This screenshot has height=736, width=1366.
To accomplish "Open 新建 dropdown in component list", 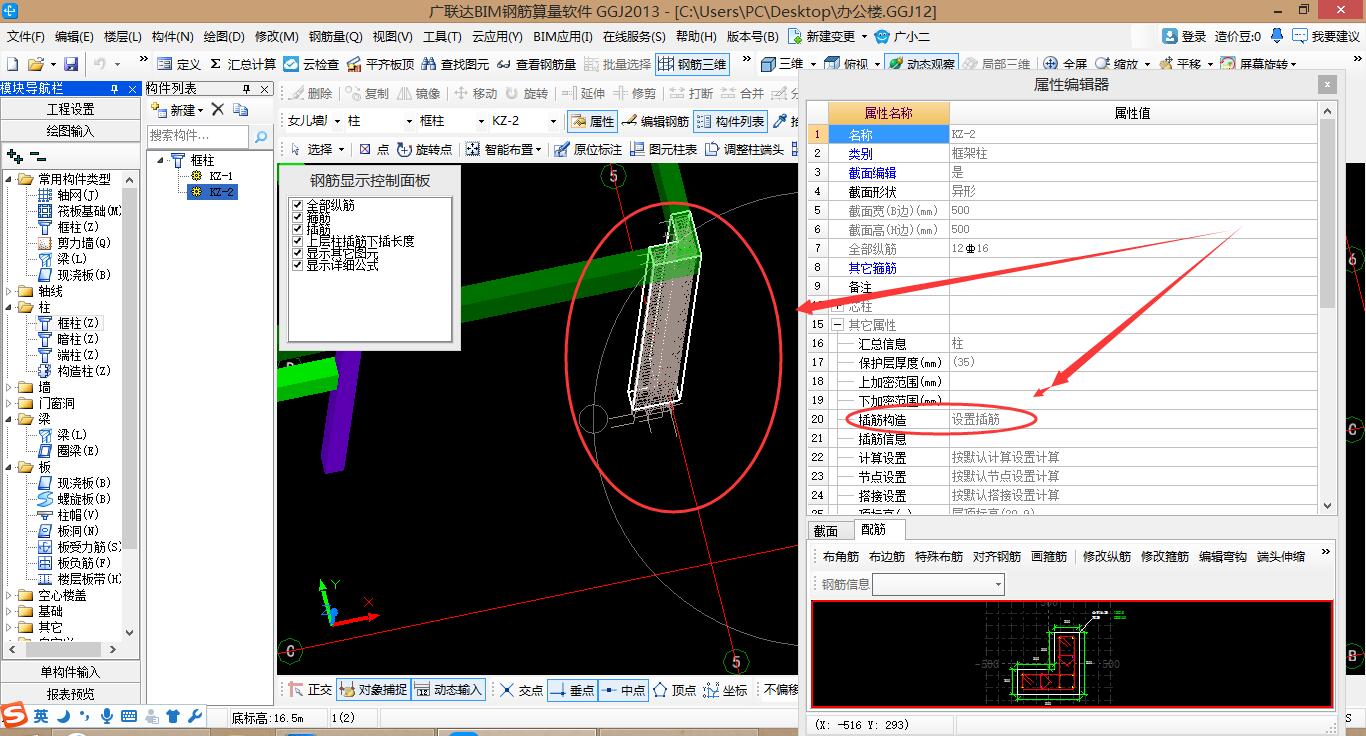I will tap(200, 110).
